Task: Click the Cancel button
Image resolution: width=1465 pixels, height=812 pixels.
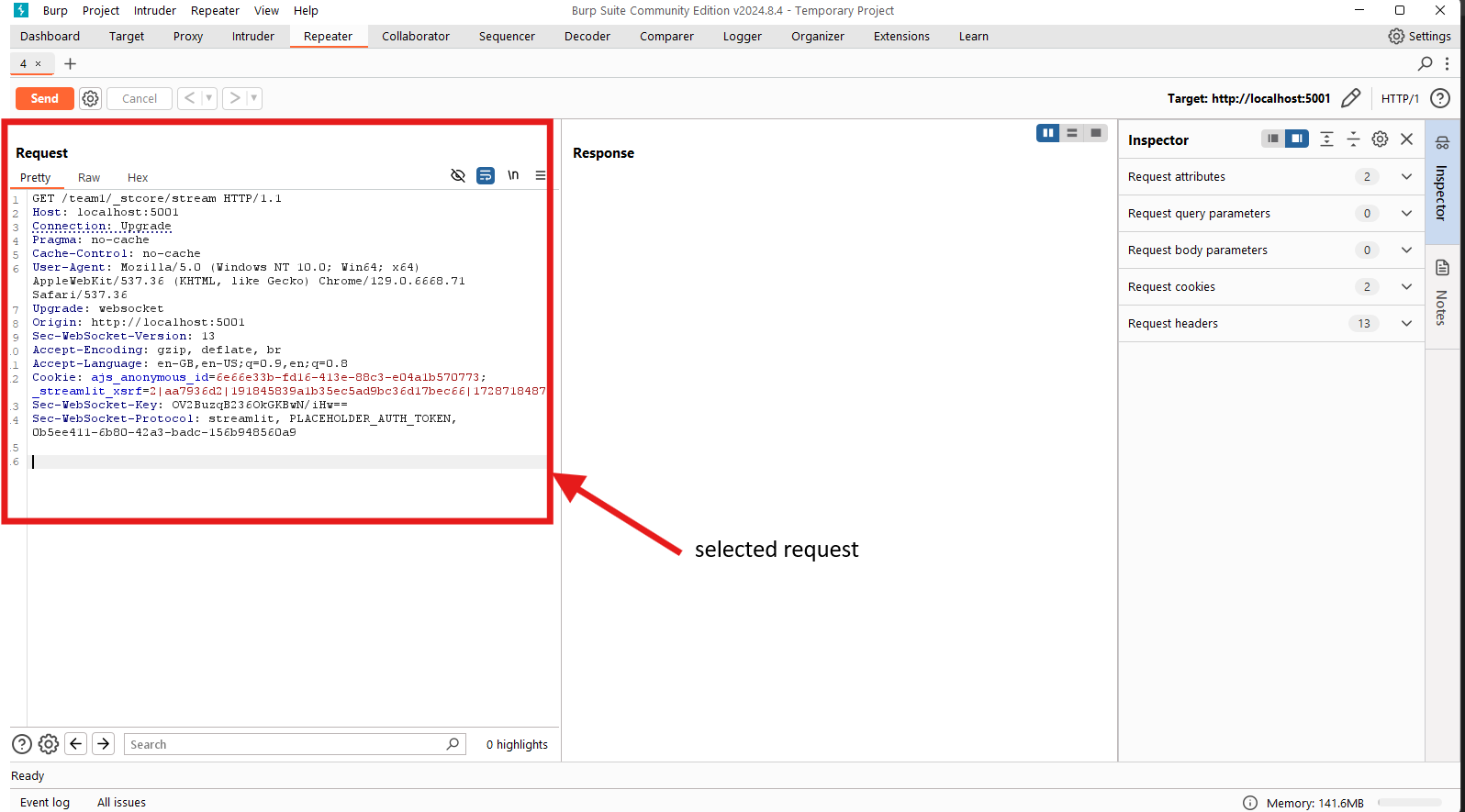Action: (140, 98)
